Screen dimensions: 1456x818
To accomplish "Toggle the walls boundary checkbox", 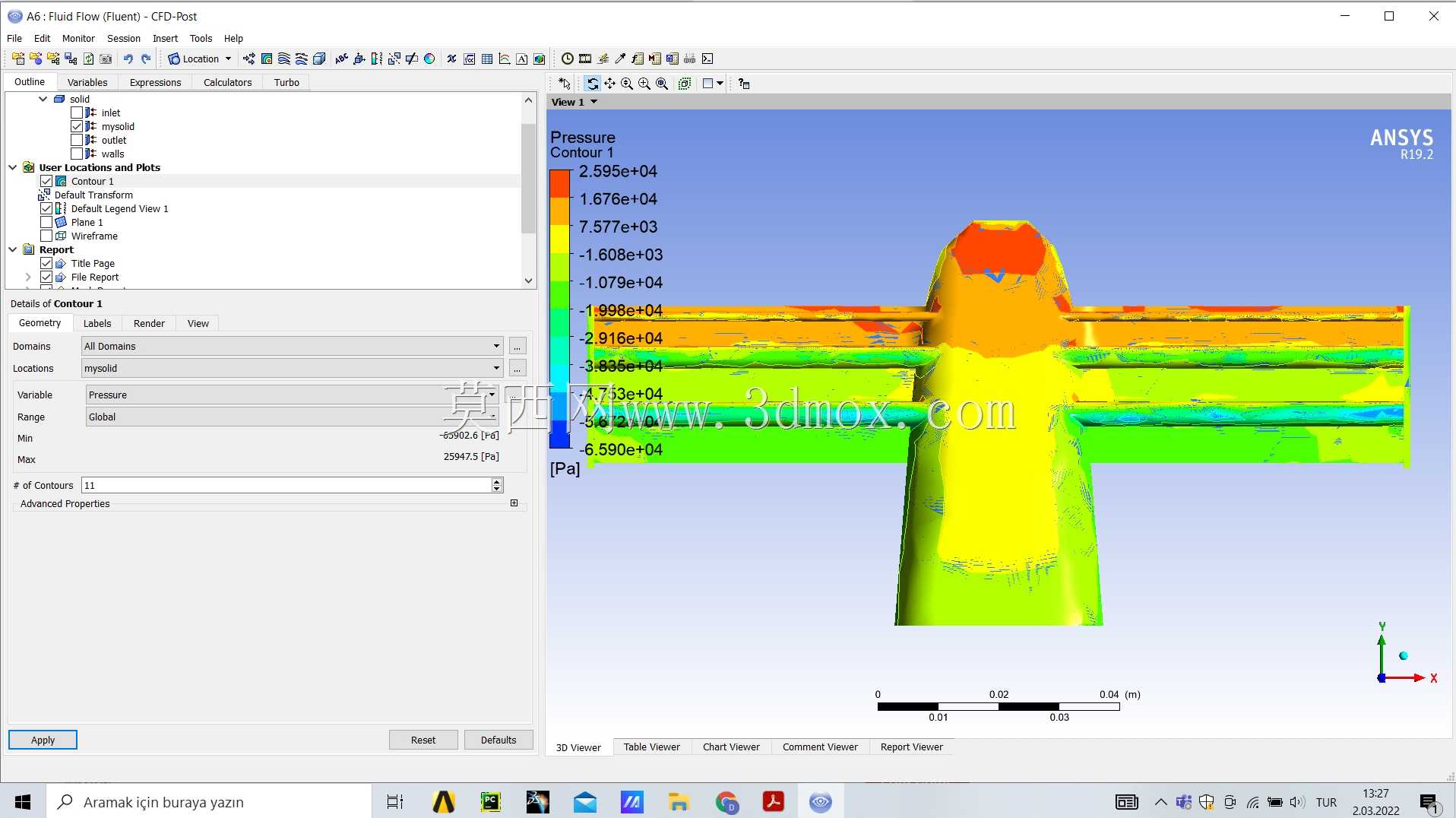I will click(77, 154).
